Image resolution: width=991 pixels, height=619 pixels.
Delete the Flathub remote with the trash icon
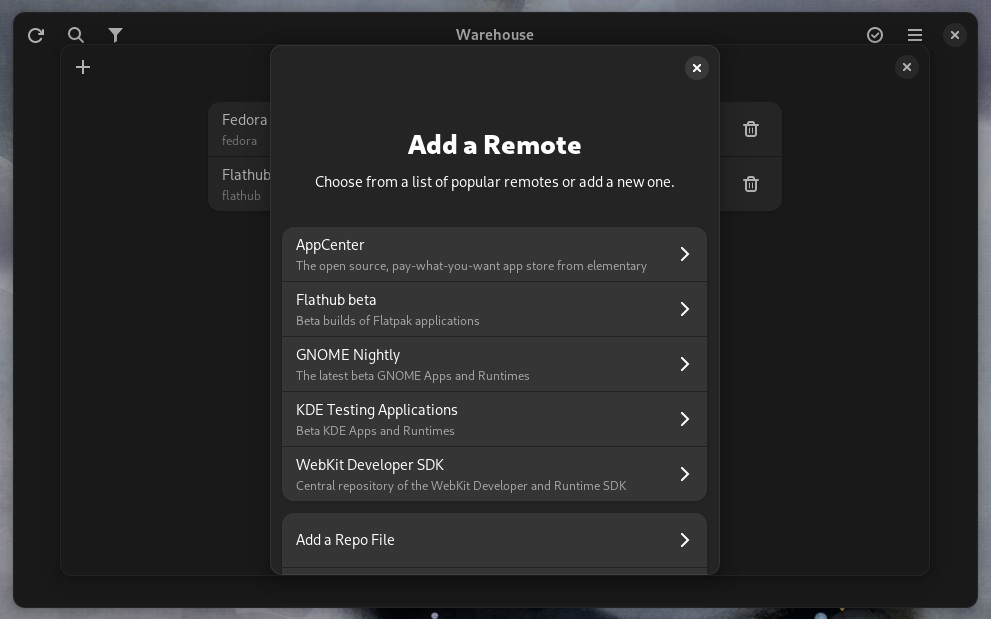point(751,184)
